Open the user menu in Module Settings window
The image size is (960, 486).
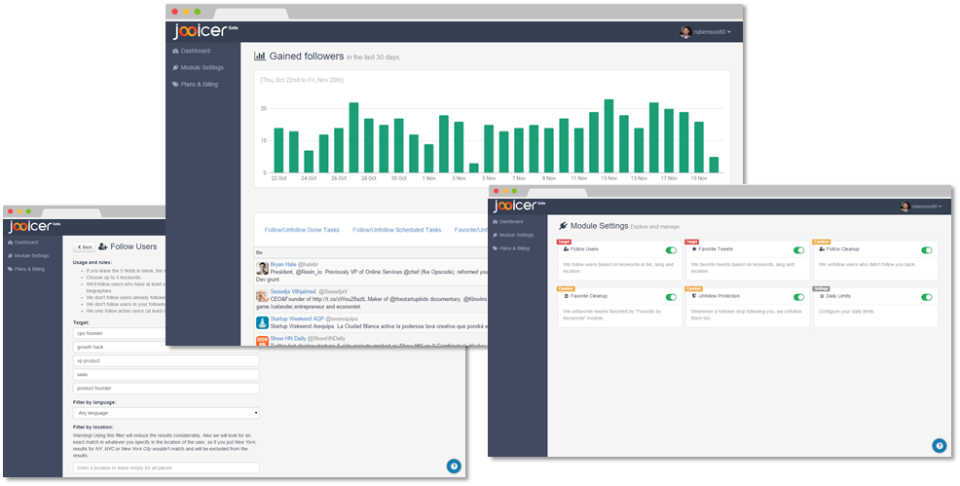click(921, 207)
